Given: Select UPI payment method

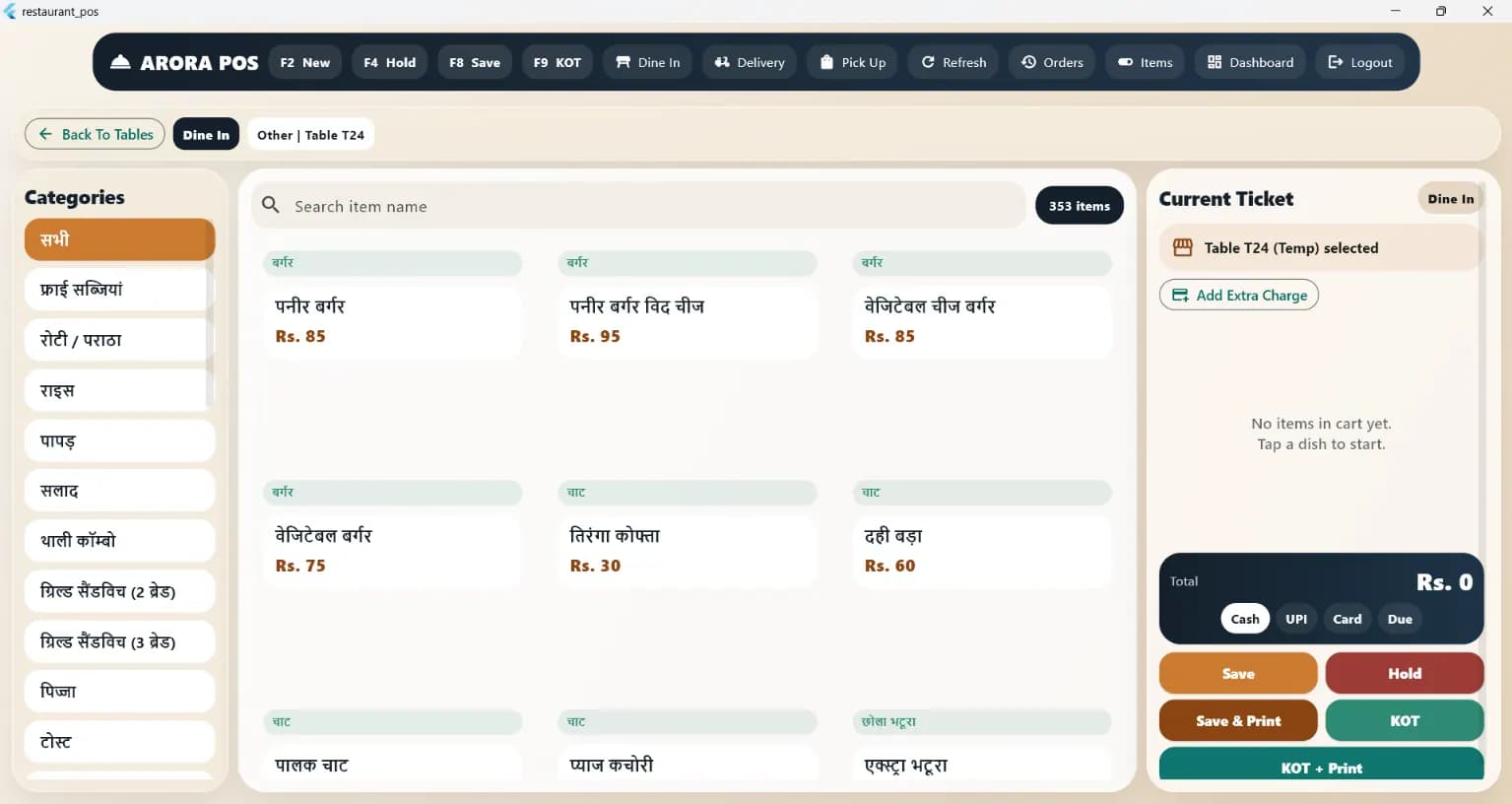Looking at the screenshot, I should pyautogui.click(x=1296, y=619).
